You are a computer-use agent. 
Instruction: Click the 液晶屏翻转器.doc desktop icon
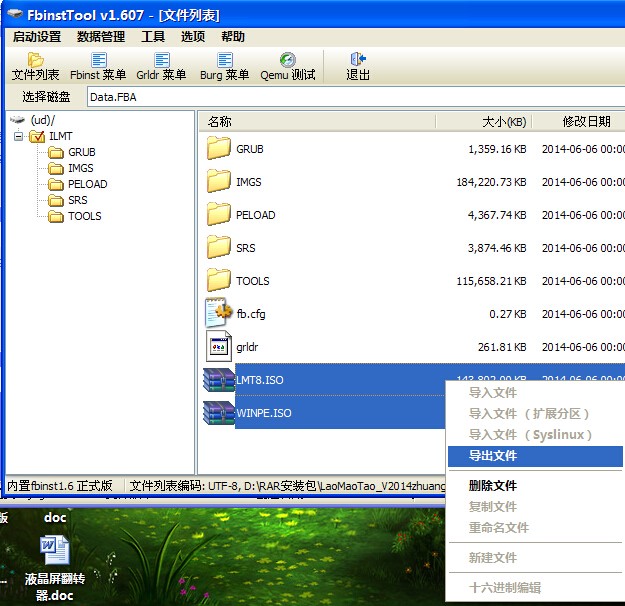click(55, 550)
